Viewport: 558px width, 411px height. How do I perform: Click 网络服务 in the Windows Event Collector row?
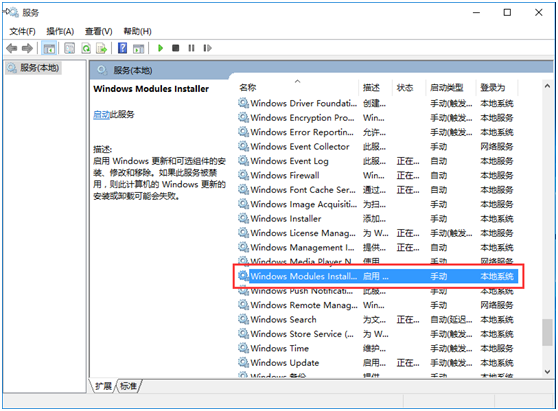pyautogui.click(x=496, y=147)
